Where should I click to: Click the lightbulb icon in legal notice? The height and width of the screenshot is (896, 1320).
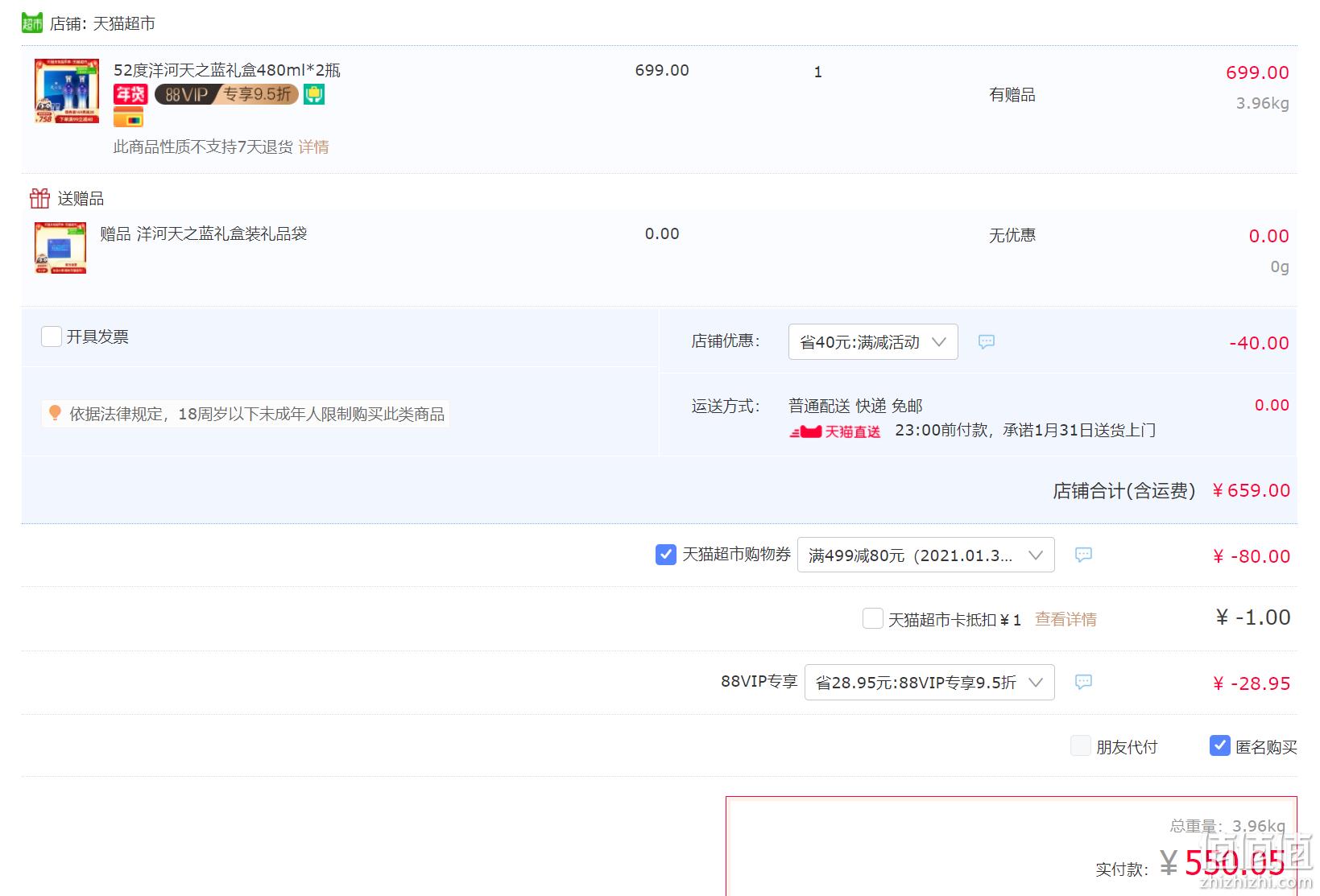point(55,413)
